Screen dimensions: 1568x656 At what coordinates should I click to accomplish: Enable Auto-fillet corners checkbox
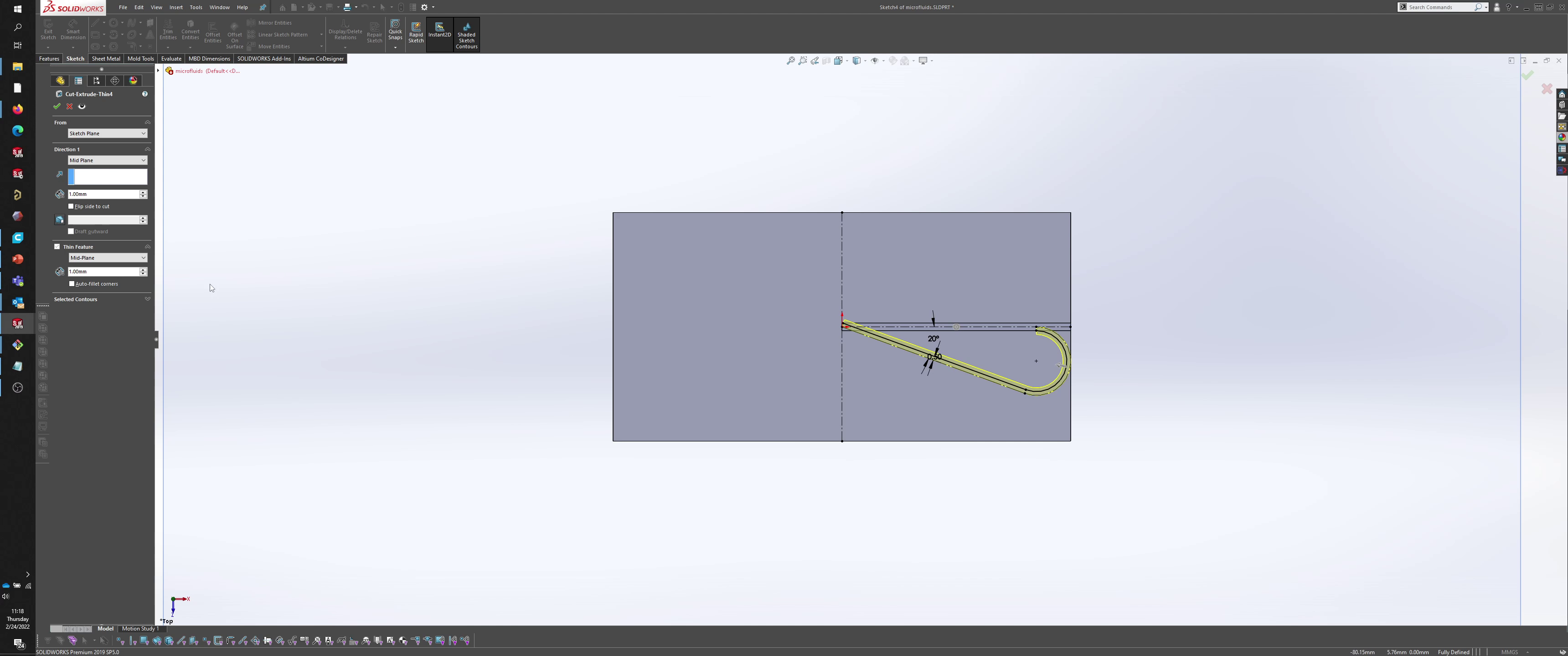(x=72, y=283)
